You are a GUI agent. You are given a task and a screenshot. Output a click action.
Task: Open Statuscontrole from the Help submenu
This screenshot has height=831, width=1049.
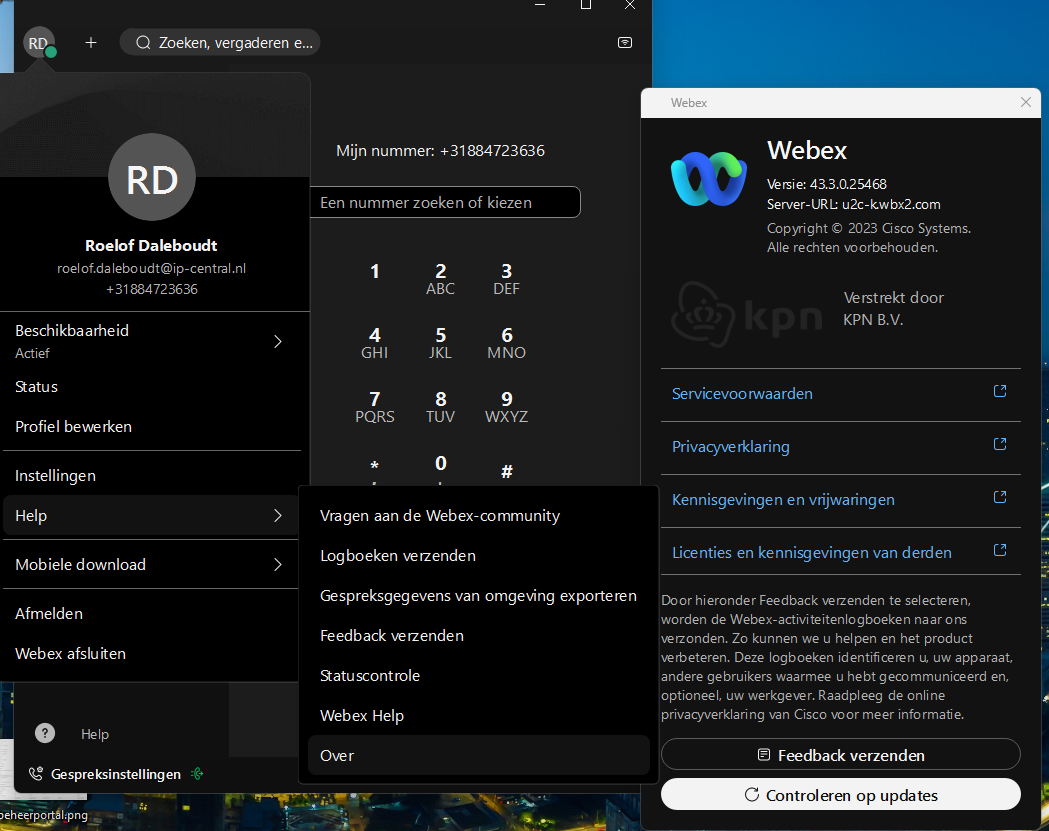479,676
